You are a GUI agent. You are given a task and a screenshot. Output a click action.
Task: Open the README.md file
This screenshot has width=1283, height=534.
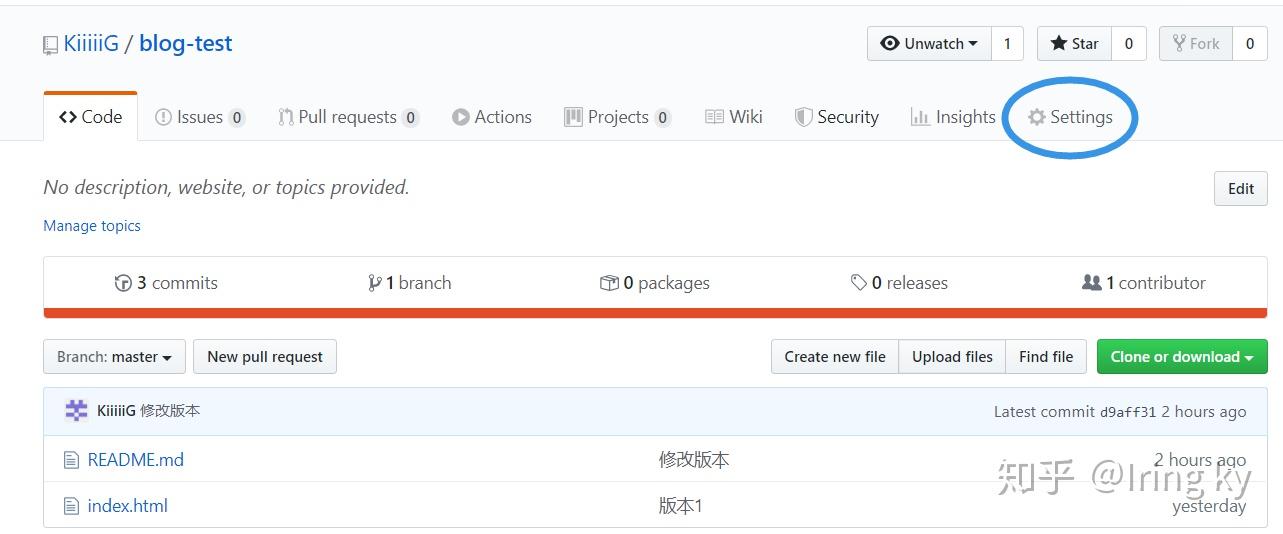tap(136, 460)
